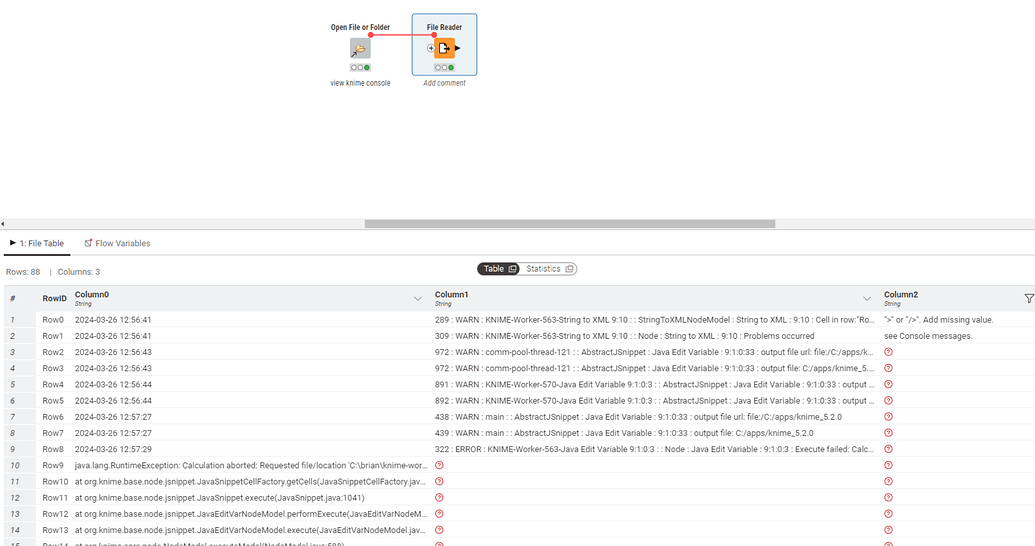Click the orange File Reader node icon
The width and height of the screenshot is (1035, 546).
click(444, 48)
